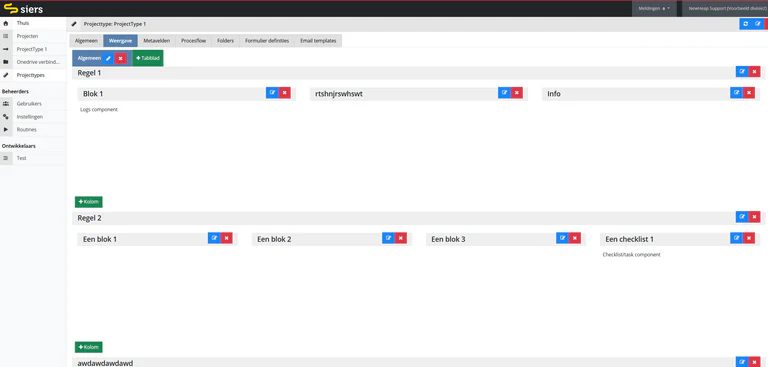Click the Regel 2 heading
The height and width of the screenshot is (367, 768).
tap(89, 218)
